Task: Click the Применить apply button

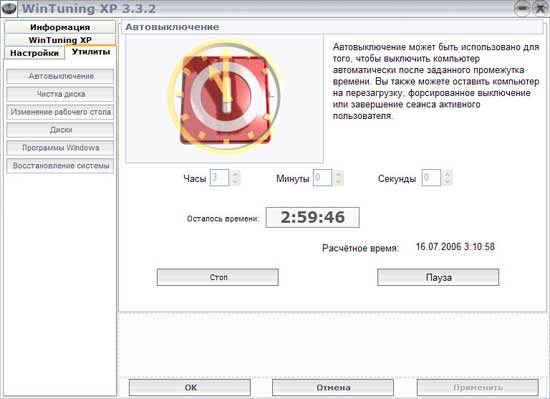Action: (478, 387)
